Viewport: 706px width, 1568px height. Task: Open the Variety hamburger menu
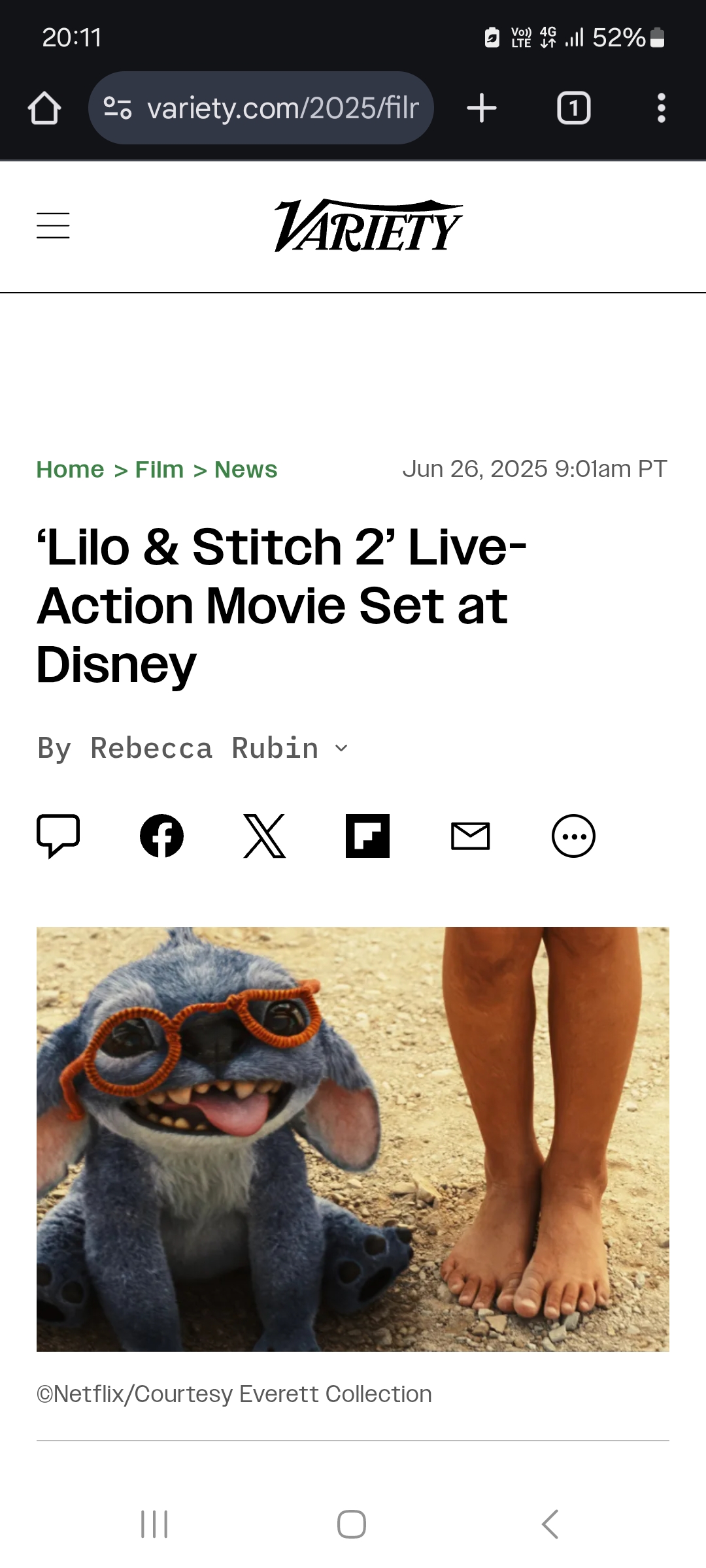coord(53,225)
